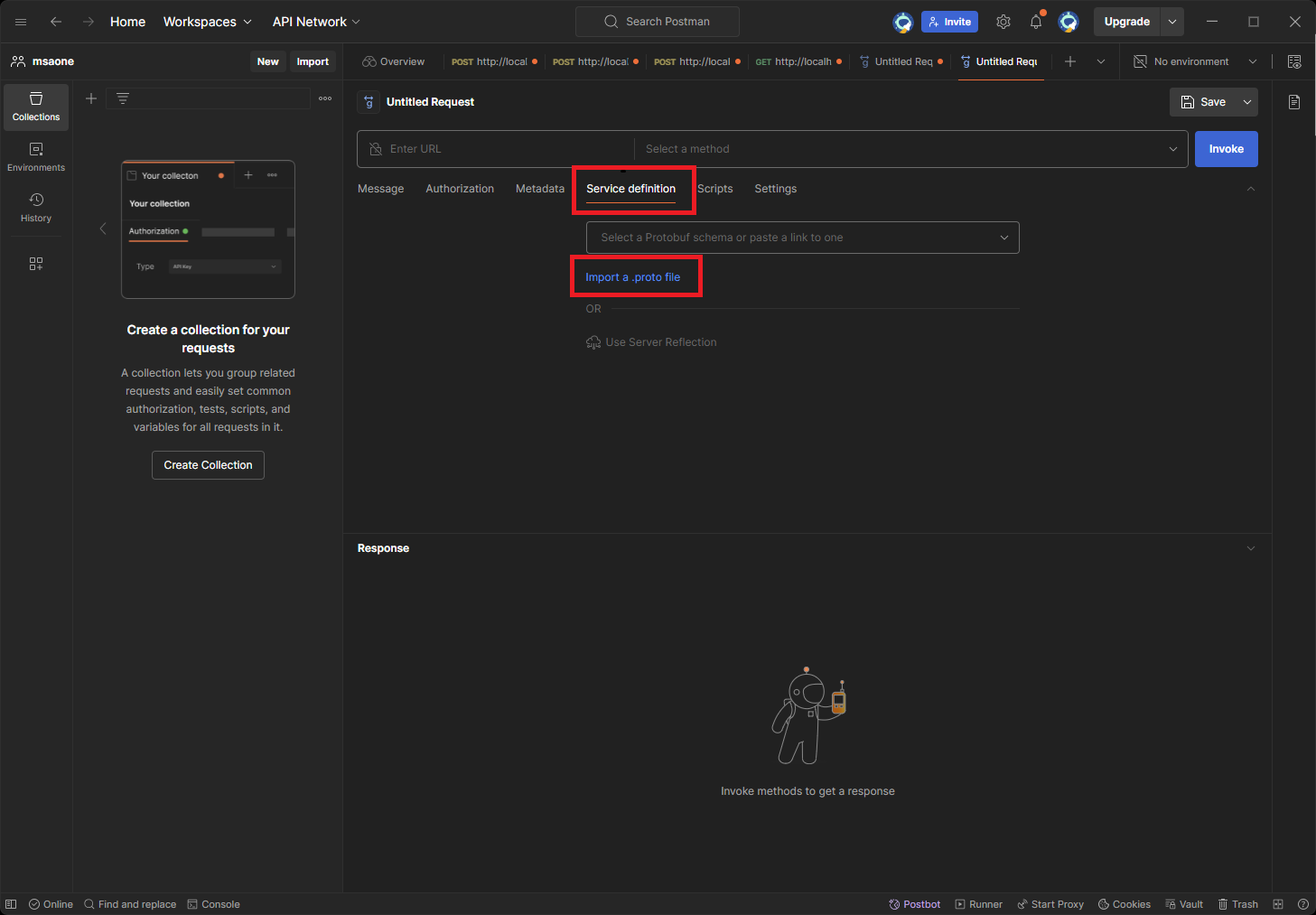
Task: Open the documentation icon in right sidebar
Action: pyautogui.click(x=1294, y=102)
